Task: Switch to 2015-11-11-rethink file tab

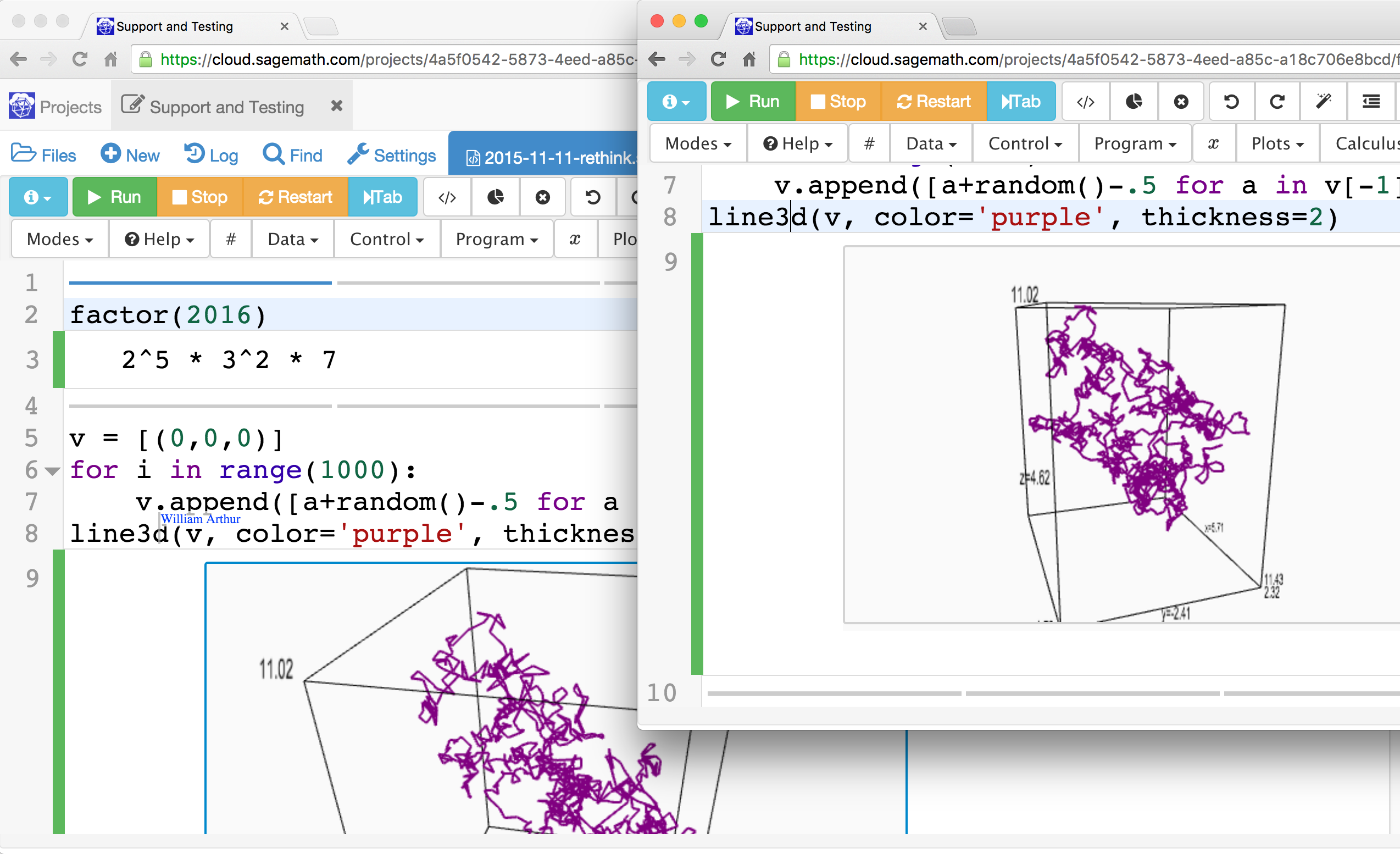Action: click(548, 157)
